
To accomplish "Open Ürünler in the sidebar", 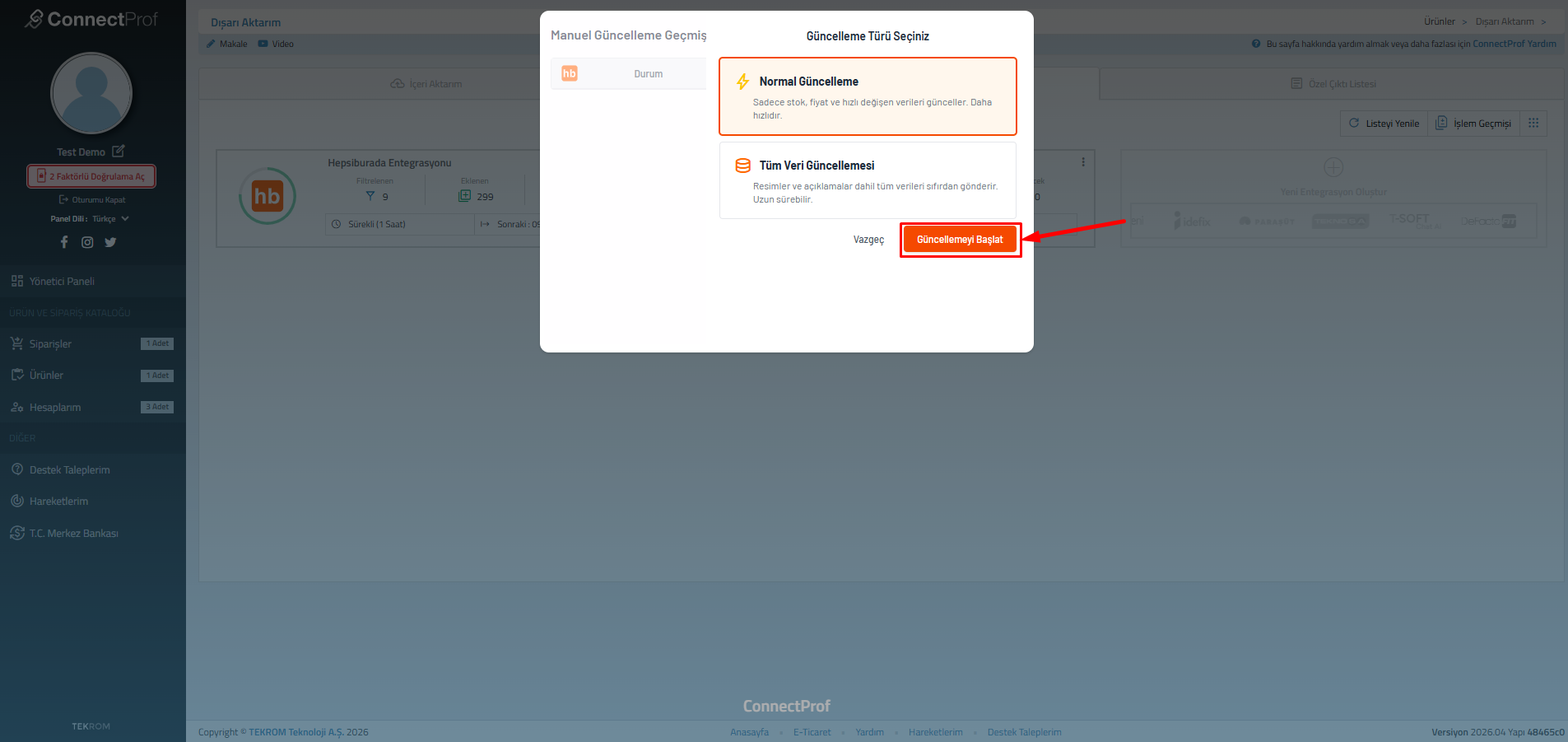I will pyautogui.click(x=93, y=376).
